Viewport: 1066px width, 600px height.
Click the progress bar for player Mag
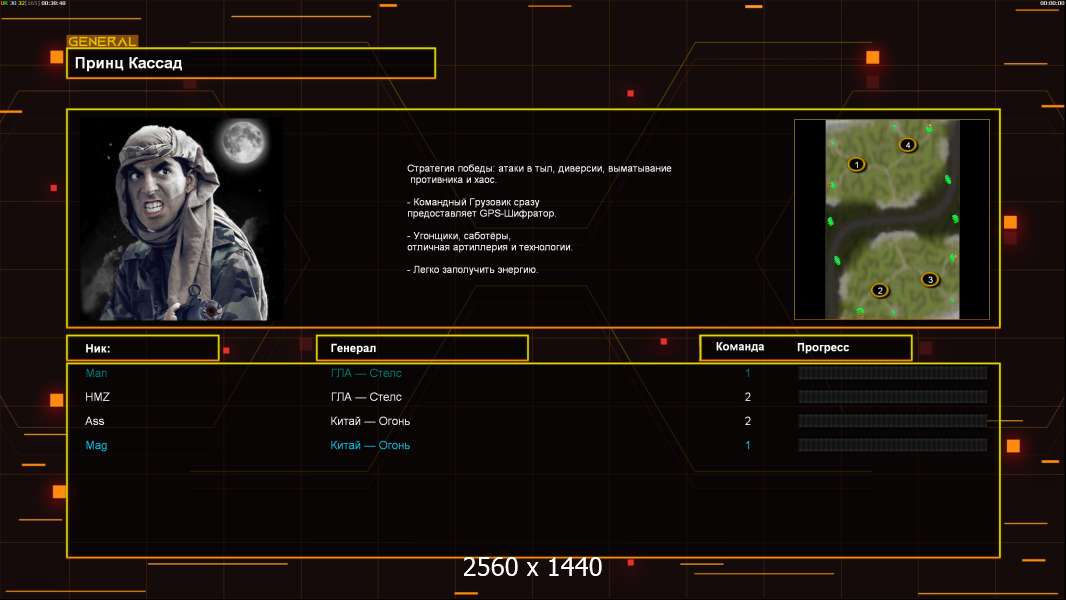click(x=892, y=445)
